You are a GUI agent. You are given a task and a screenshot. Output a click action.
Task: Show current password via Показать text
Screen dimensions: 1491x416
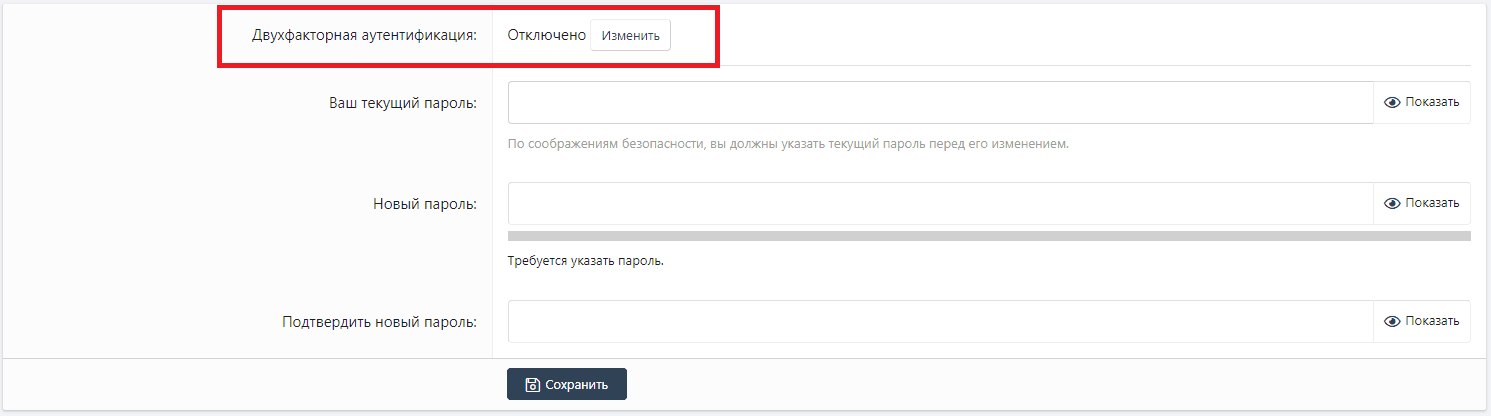pos(1432,102)
